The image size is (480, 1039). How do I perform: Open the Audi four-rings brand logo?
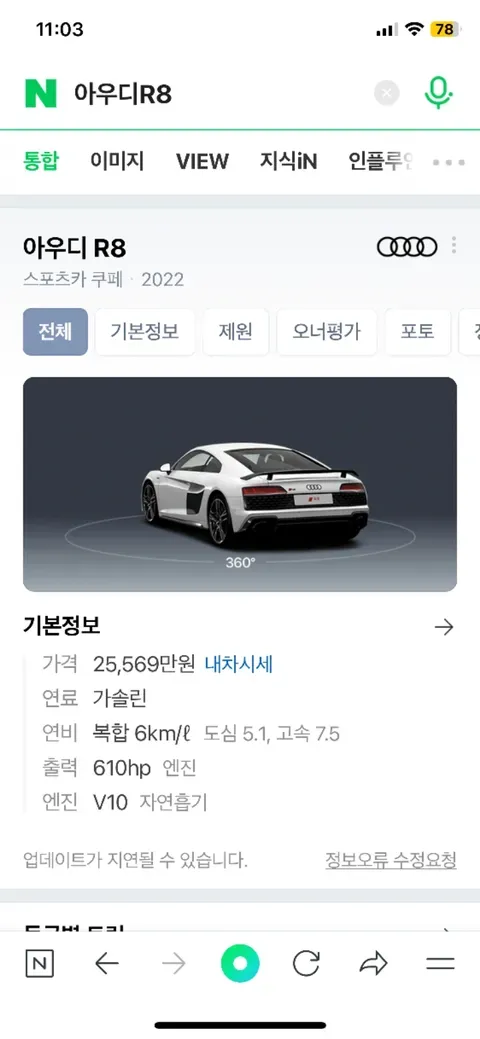tap(407, 246)
